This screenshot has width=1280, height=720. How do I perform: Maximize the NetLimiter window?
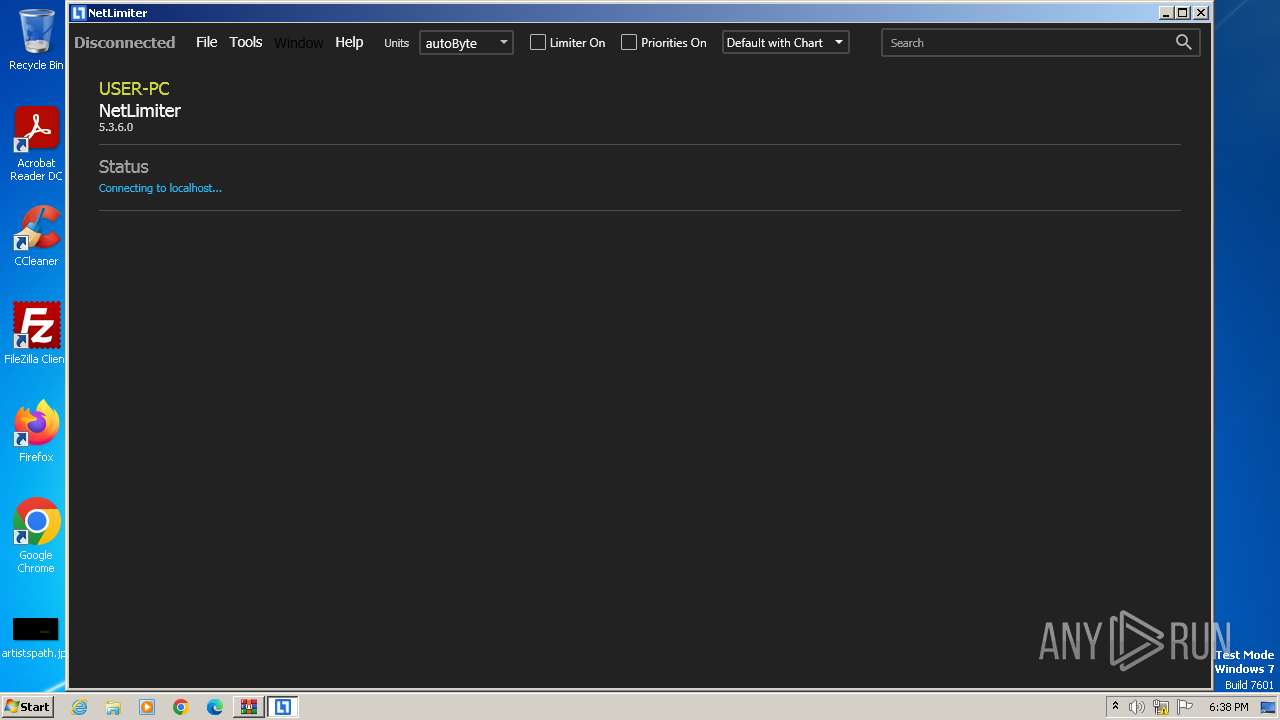pos(1183,13)
